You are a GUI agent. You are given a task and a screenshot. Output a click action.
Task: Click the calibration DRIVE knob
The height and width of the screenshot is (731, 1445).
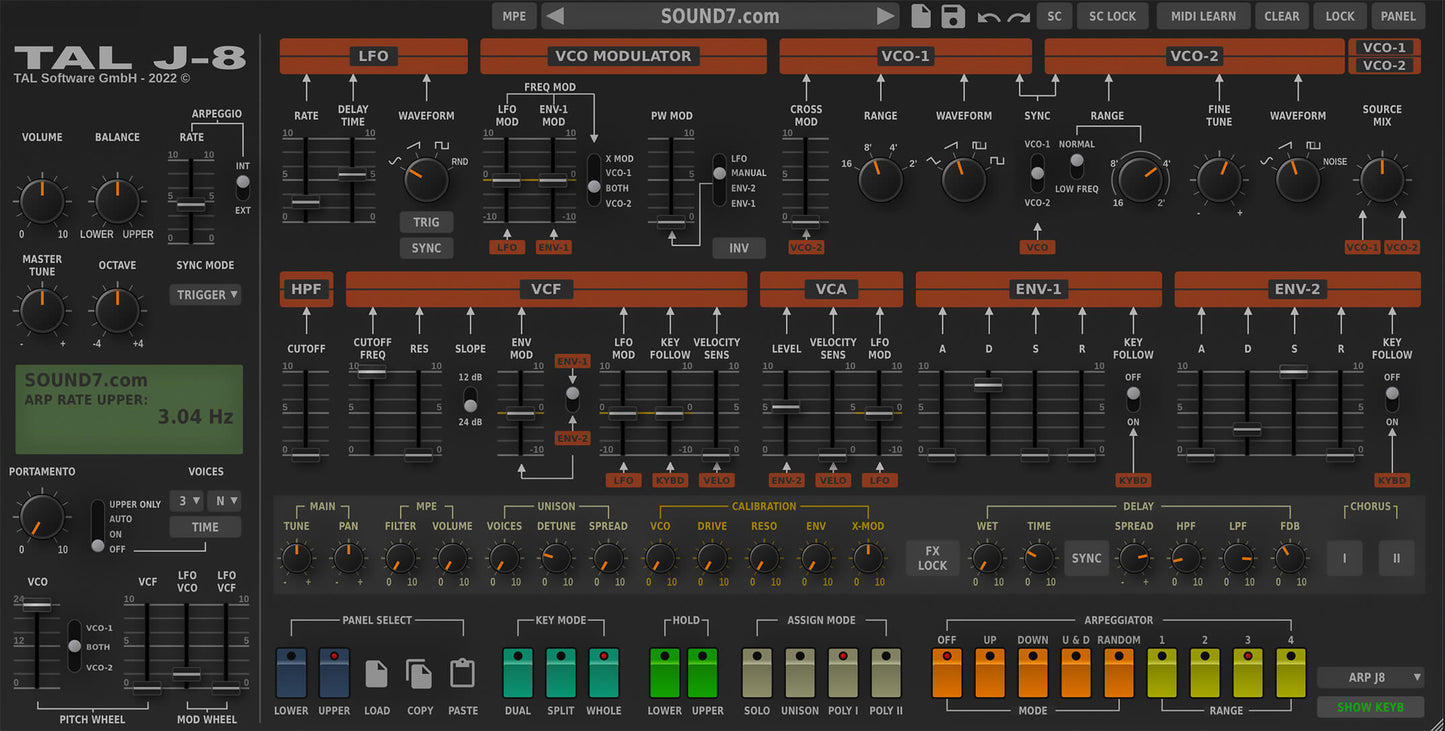click(712, 558)
